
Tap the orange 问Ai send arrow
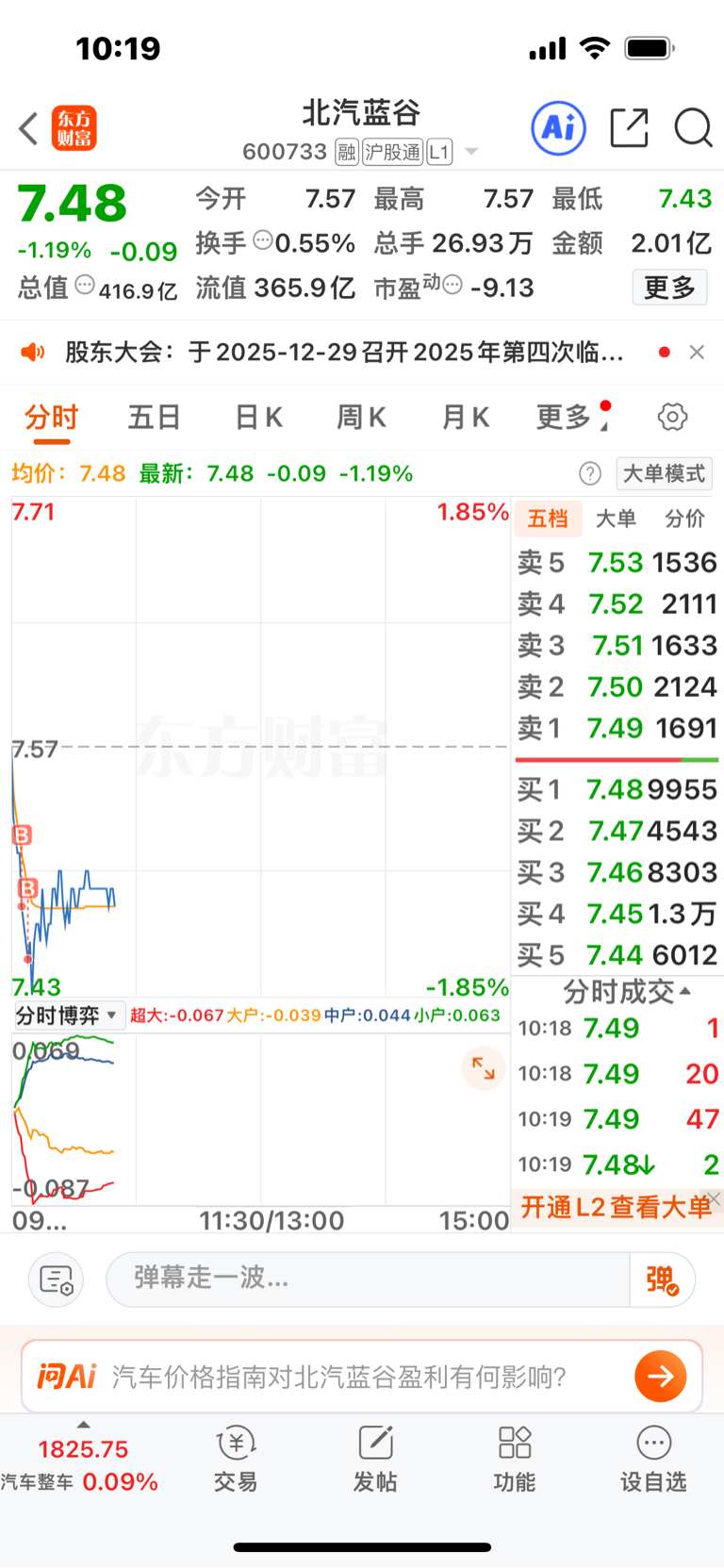(x=661, y=1377)
